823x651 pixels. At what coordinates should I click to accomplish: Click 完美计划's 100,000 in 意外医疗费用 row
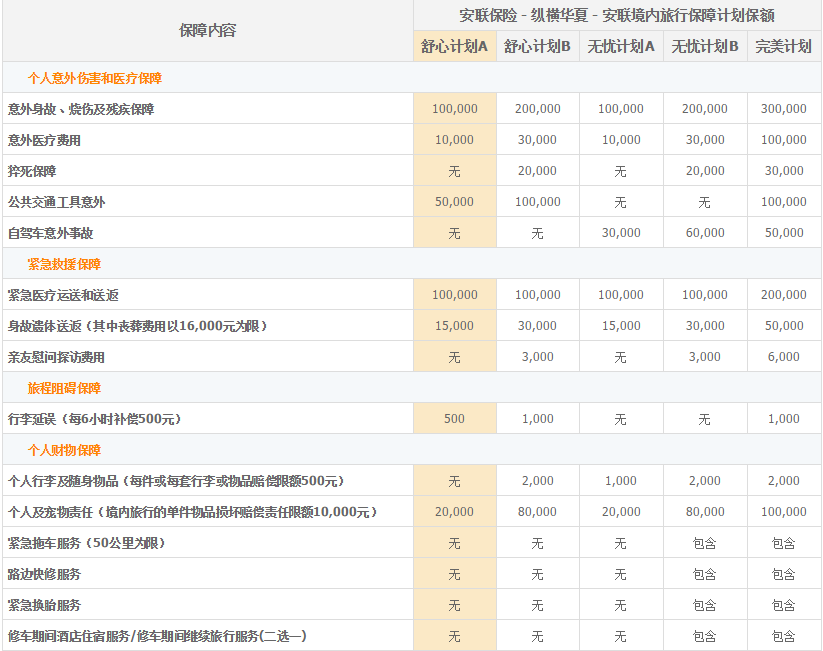(x=784, y=140)
